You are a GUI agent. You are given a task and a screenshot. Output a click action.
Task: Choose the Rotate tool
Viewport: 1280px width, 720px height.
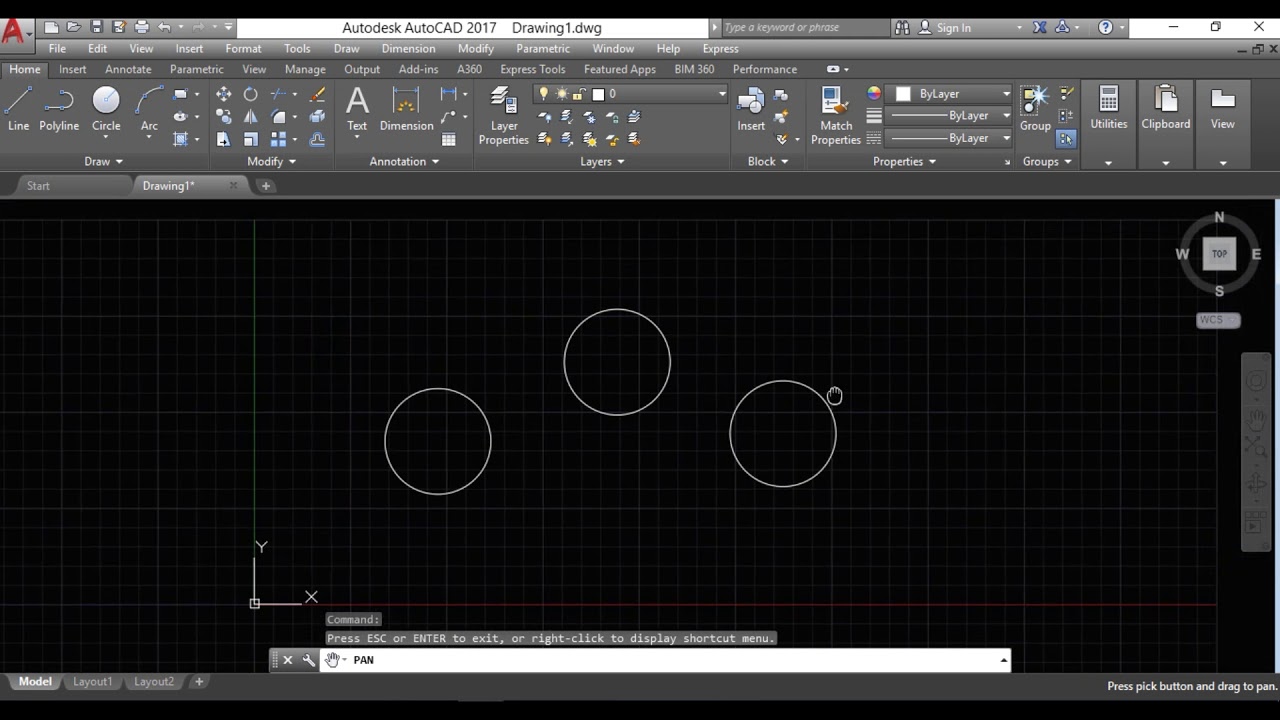click(x=251, y=94)
